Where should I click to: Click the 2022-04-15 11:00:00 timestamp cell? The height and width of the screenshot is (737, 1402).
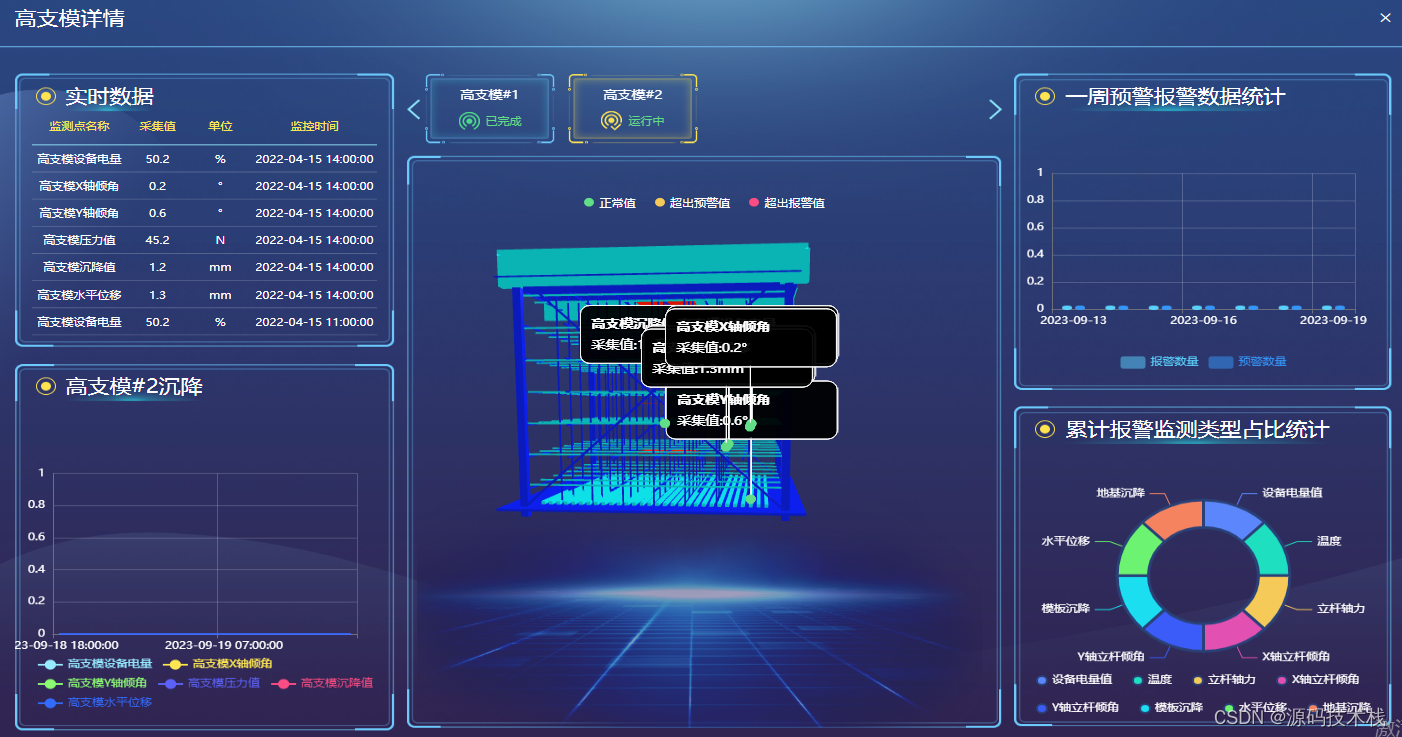[x=314, y=322]
